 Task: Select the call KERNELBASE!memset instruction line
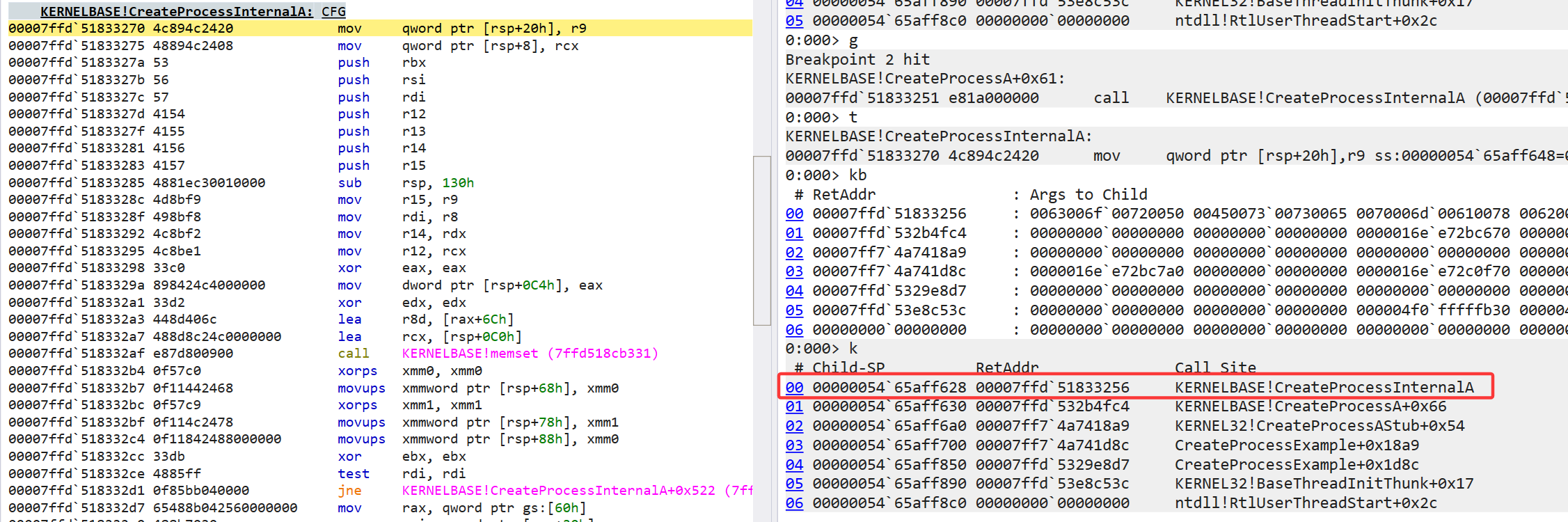380,354
